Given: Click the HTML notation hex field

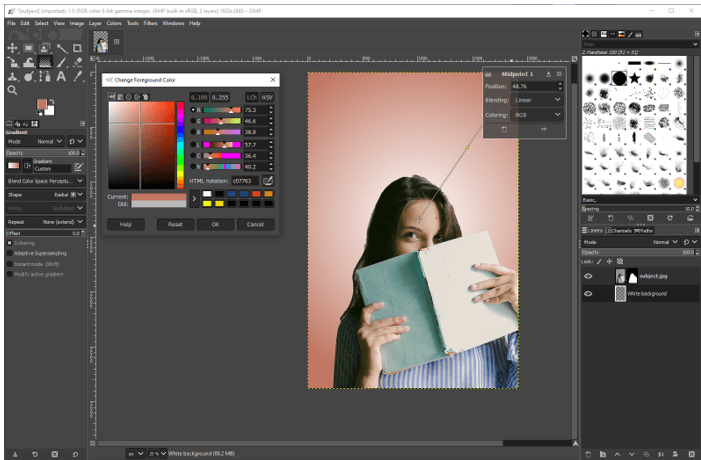Looking at the screenshot, I should (245, 181).
